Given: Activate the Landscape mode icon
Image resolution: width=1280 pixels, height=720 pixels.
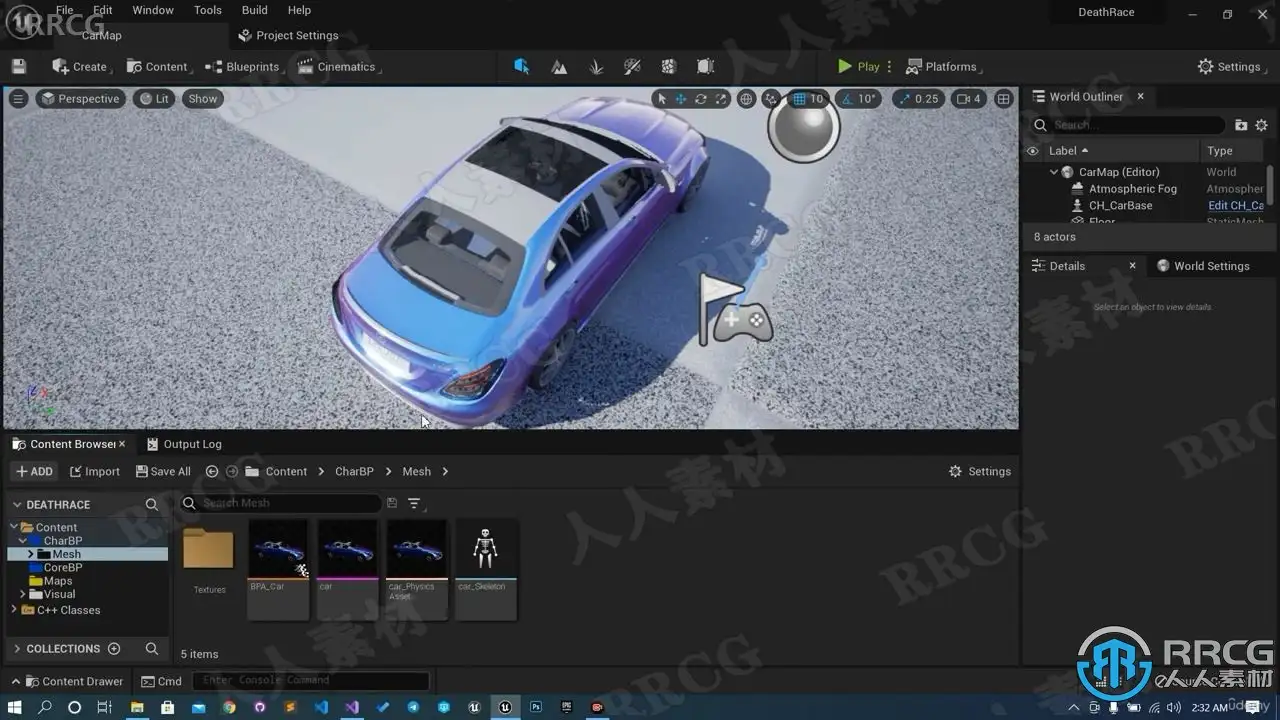Looking at the screenshot, I should (559, 67).
